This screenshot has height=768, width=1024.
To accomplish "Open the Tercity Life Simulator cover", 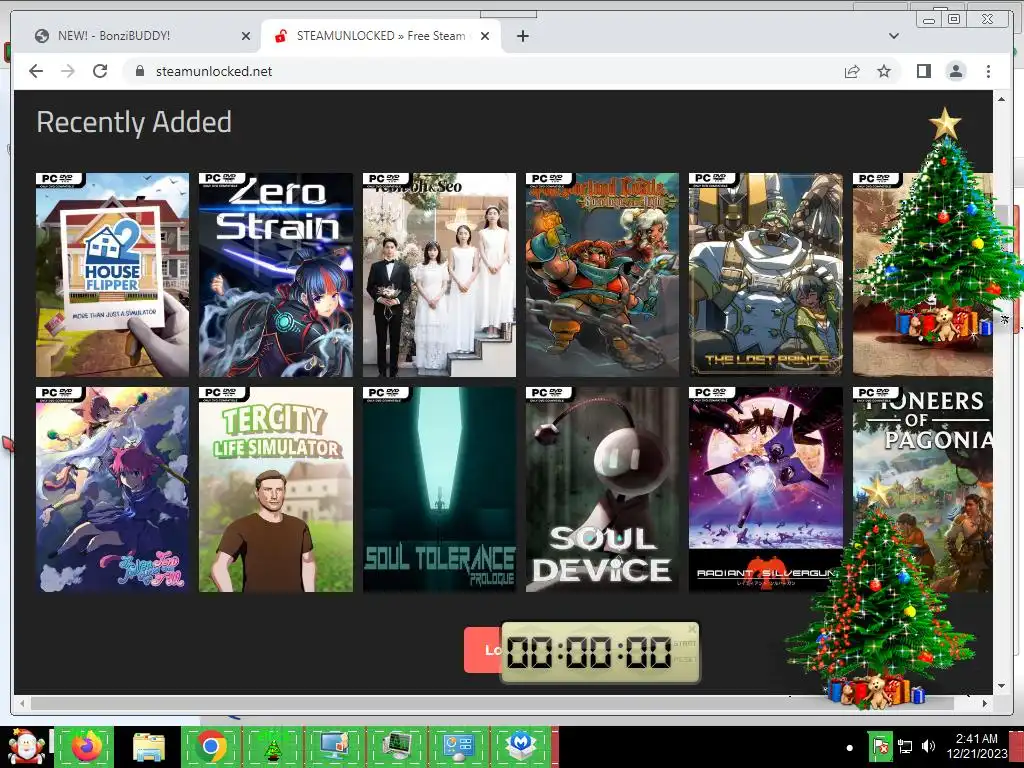I will pos(276,490).
